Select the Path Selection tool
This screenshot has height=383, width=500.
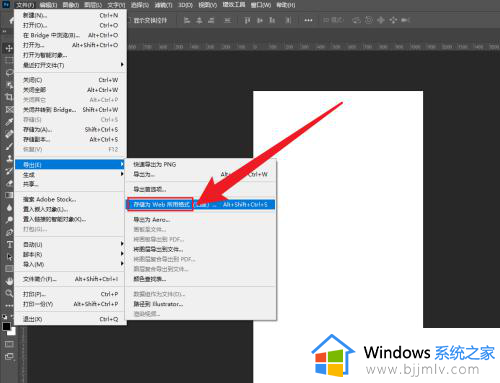pyautogui.click(x=9, y=257)
